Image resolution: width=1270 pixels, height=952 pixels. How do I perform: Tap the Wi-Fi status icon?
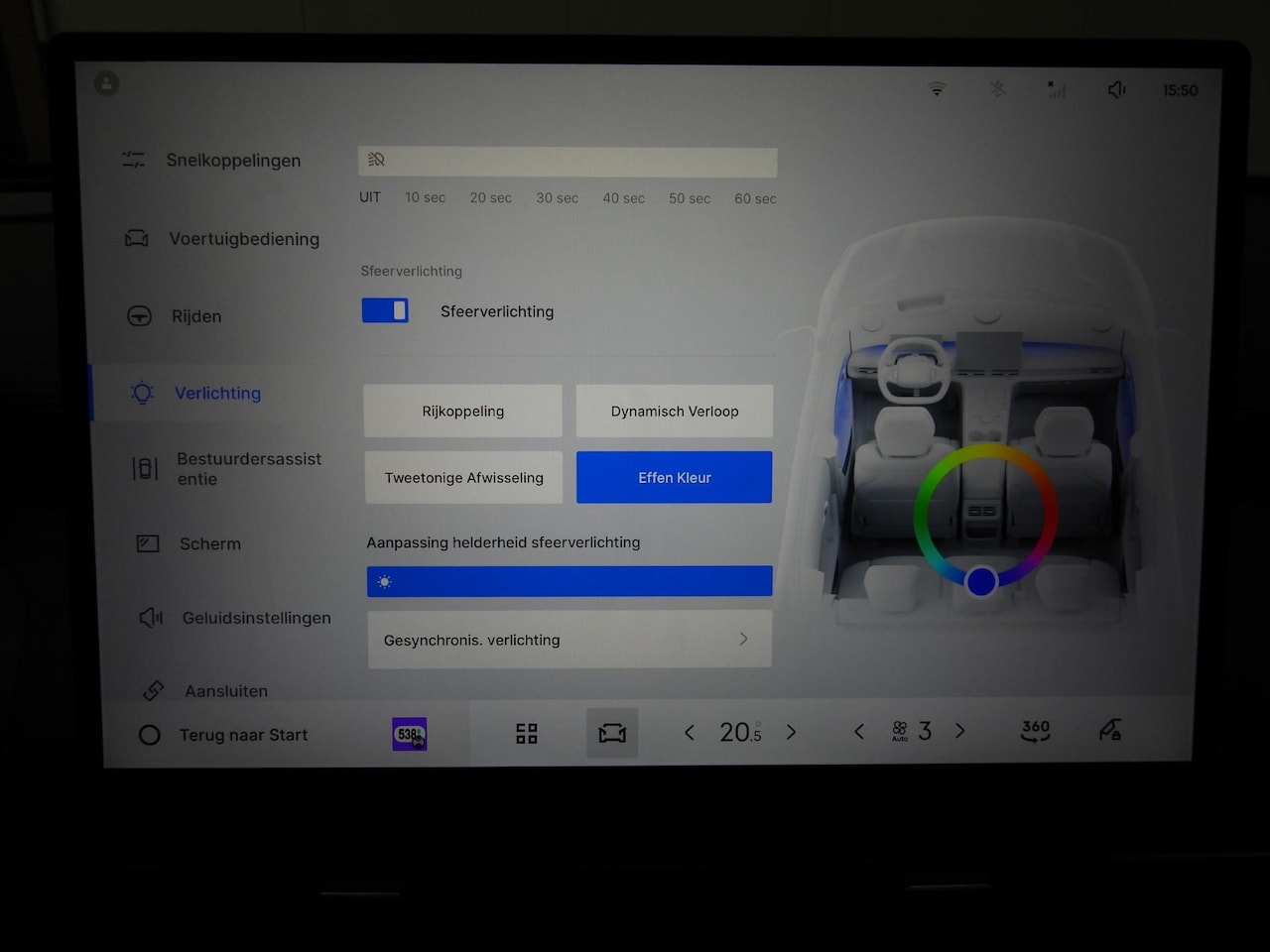[936, 89]
